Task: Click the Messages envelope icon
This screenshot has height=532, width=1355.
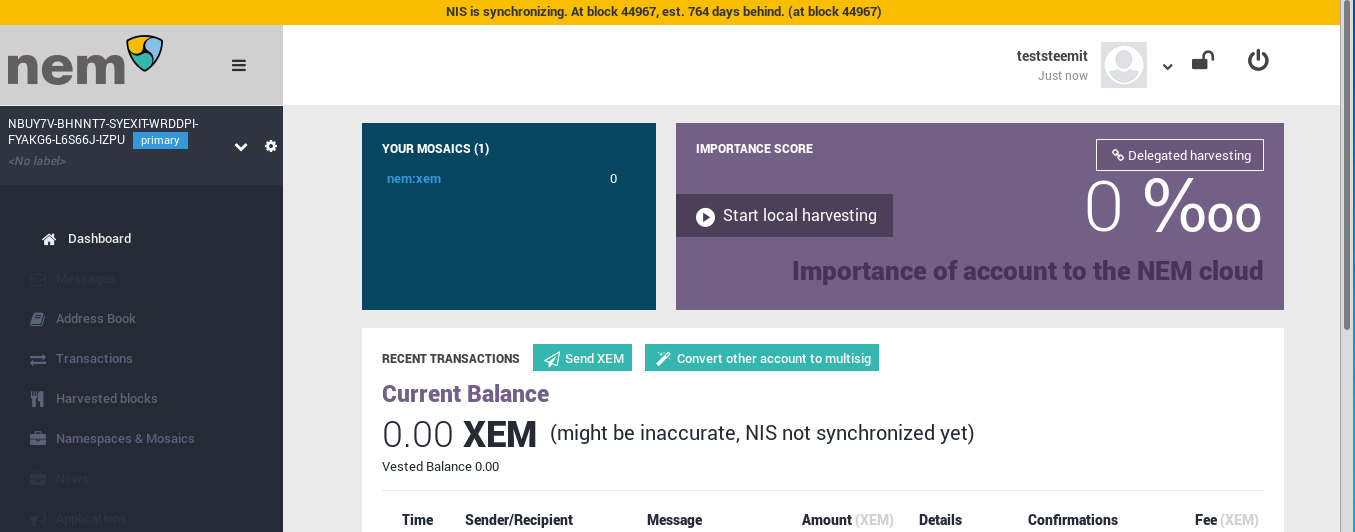Action: tap(38, 279)
